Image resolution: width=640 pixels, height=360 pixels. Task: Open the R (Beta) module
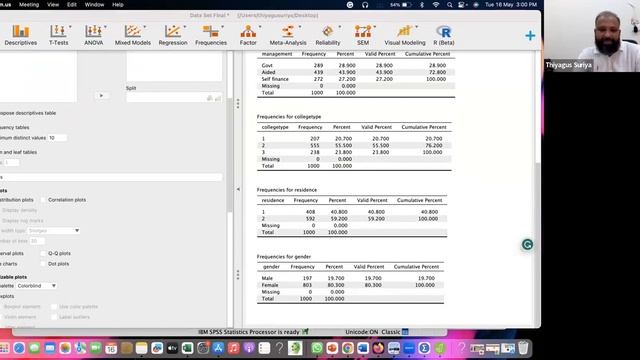pyautogui.click(x=444, y=35)
